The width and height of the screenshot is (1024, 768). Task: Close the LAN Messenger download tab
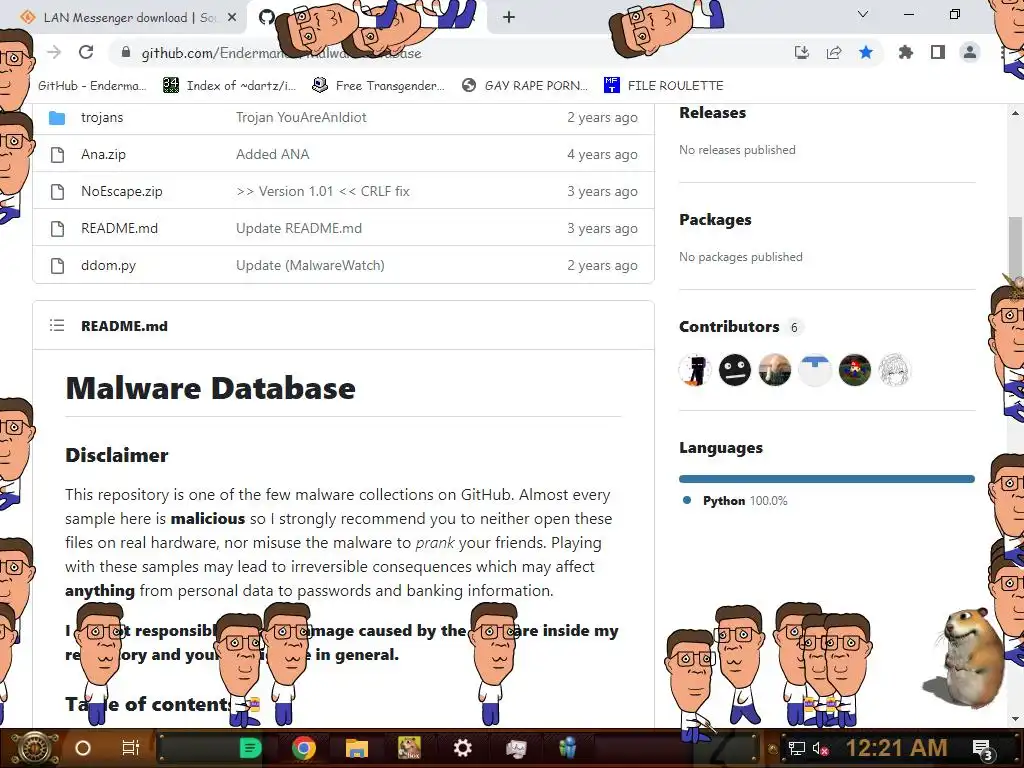232,18
